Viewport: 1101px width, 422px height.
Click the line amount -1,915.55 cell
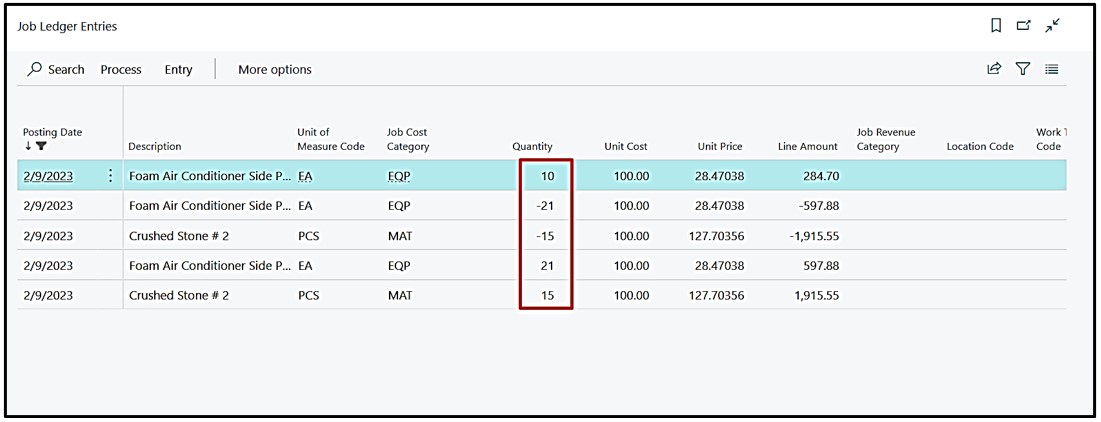point(810,236)
